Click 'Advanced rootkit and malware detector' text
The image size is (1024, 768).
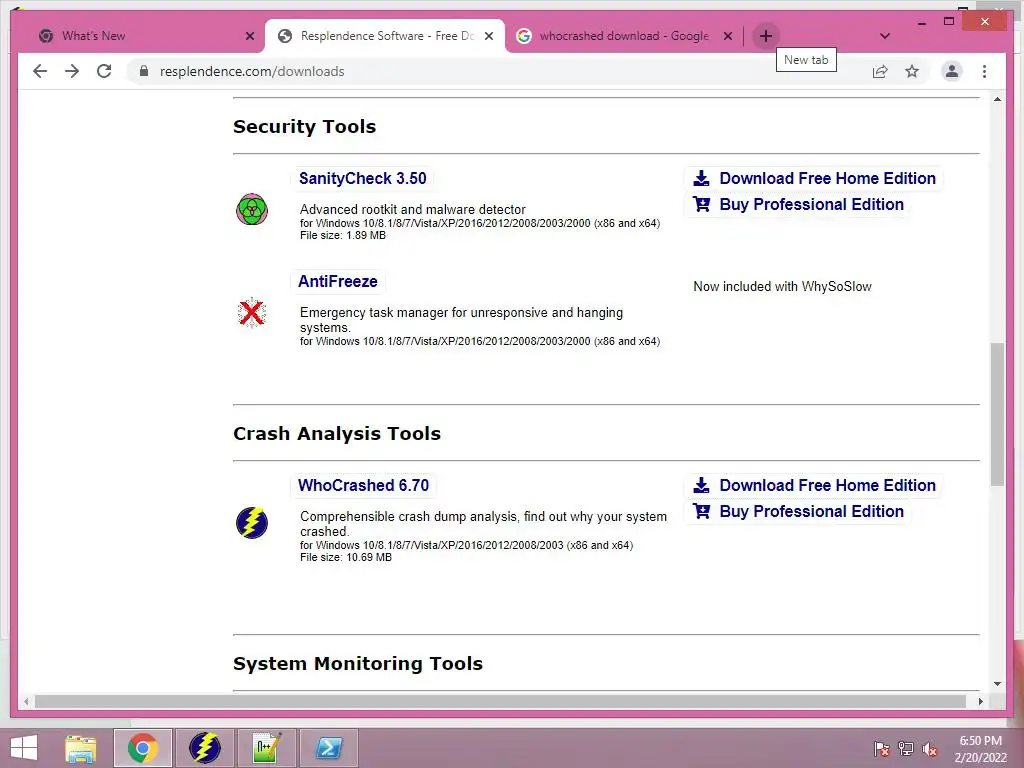413,210
